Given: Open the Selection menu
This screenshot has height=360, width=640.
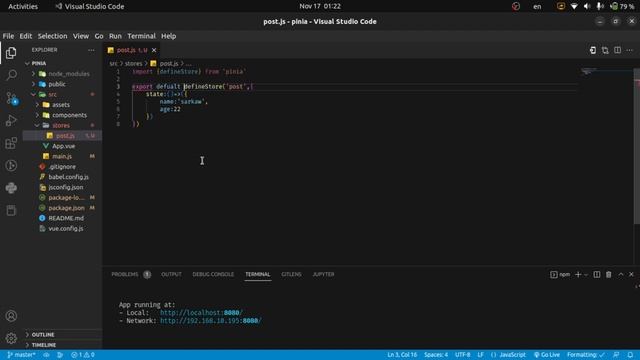Looking at the screenshot, I should coord(52,36).
